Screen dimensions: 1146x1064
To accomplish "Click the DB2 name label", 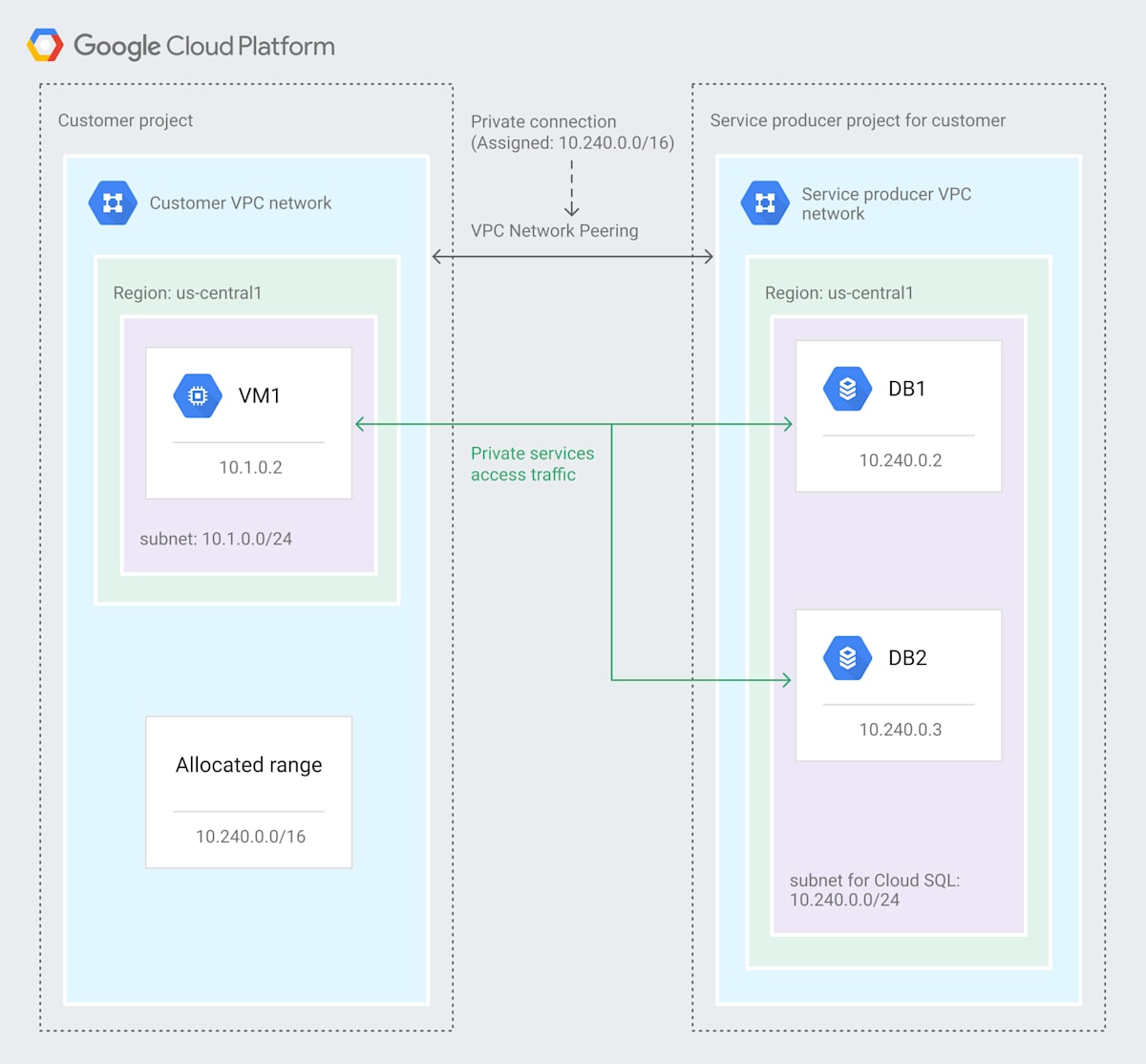I will [907, 658].
